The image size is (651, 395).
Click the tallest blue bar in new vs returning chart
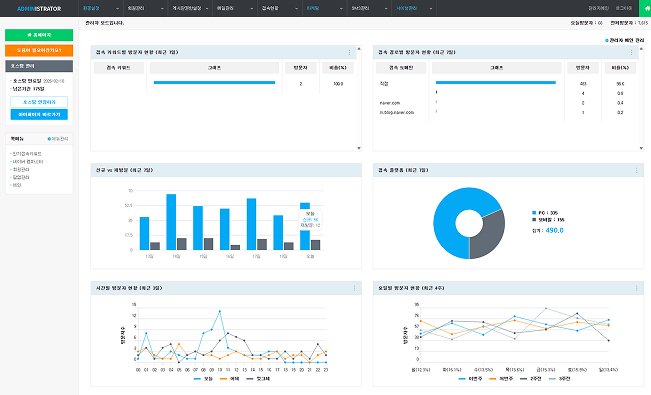tap(171, 222)
